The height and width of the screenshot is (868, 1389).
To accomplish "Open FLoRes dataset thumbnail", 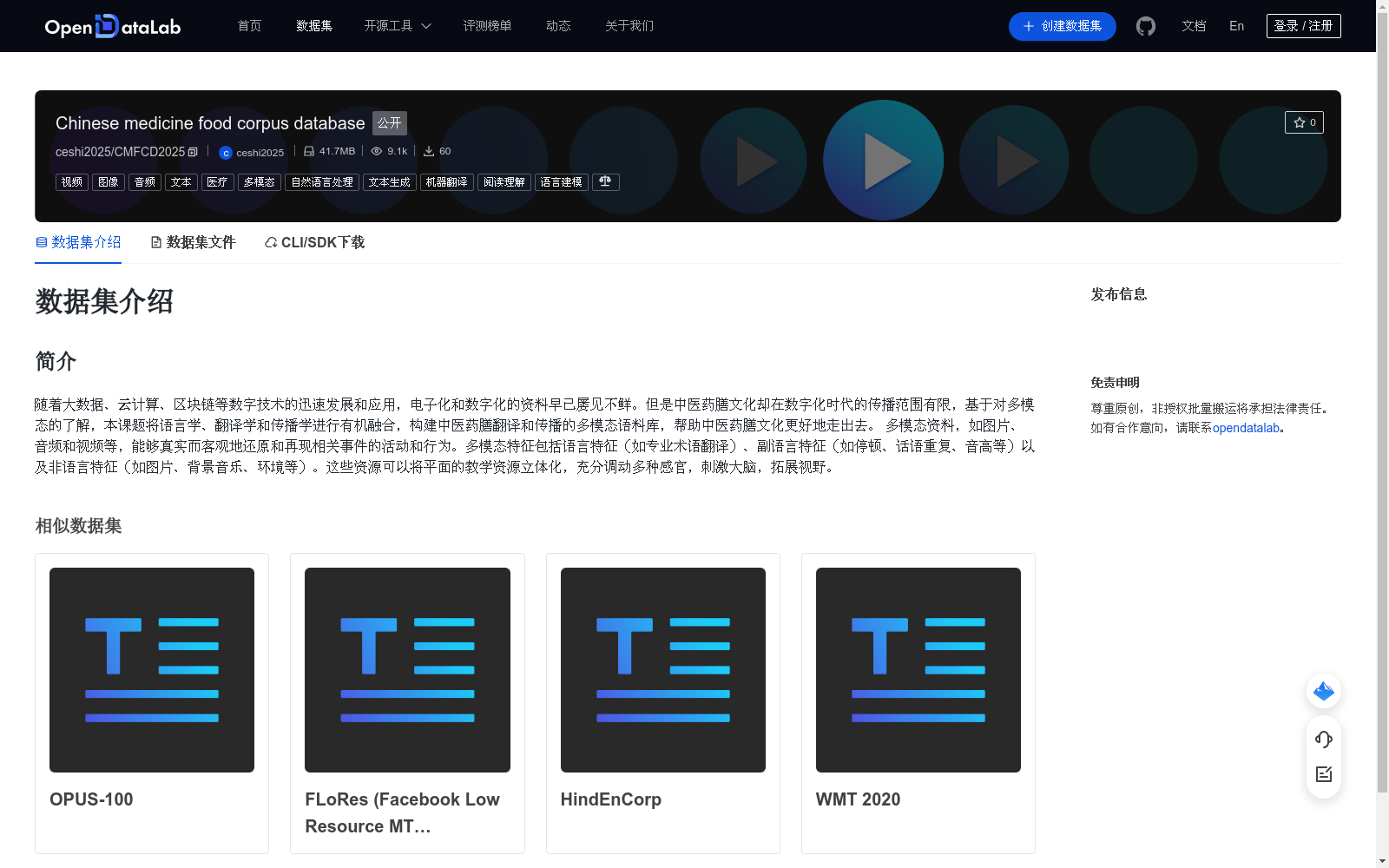I will tap(407, 670).
